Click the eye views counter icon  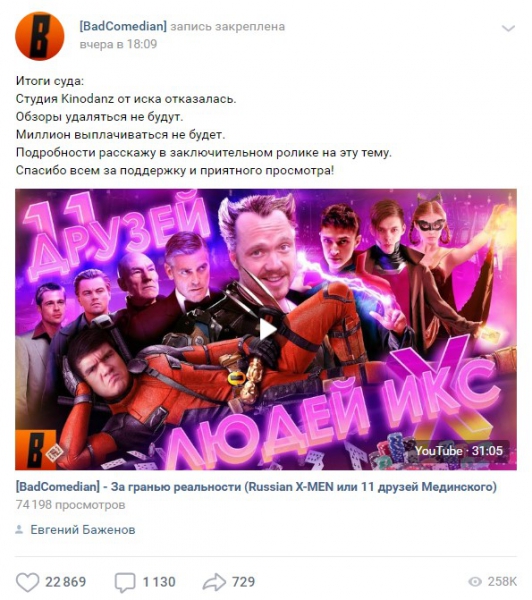coord(475,582)
